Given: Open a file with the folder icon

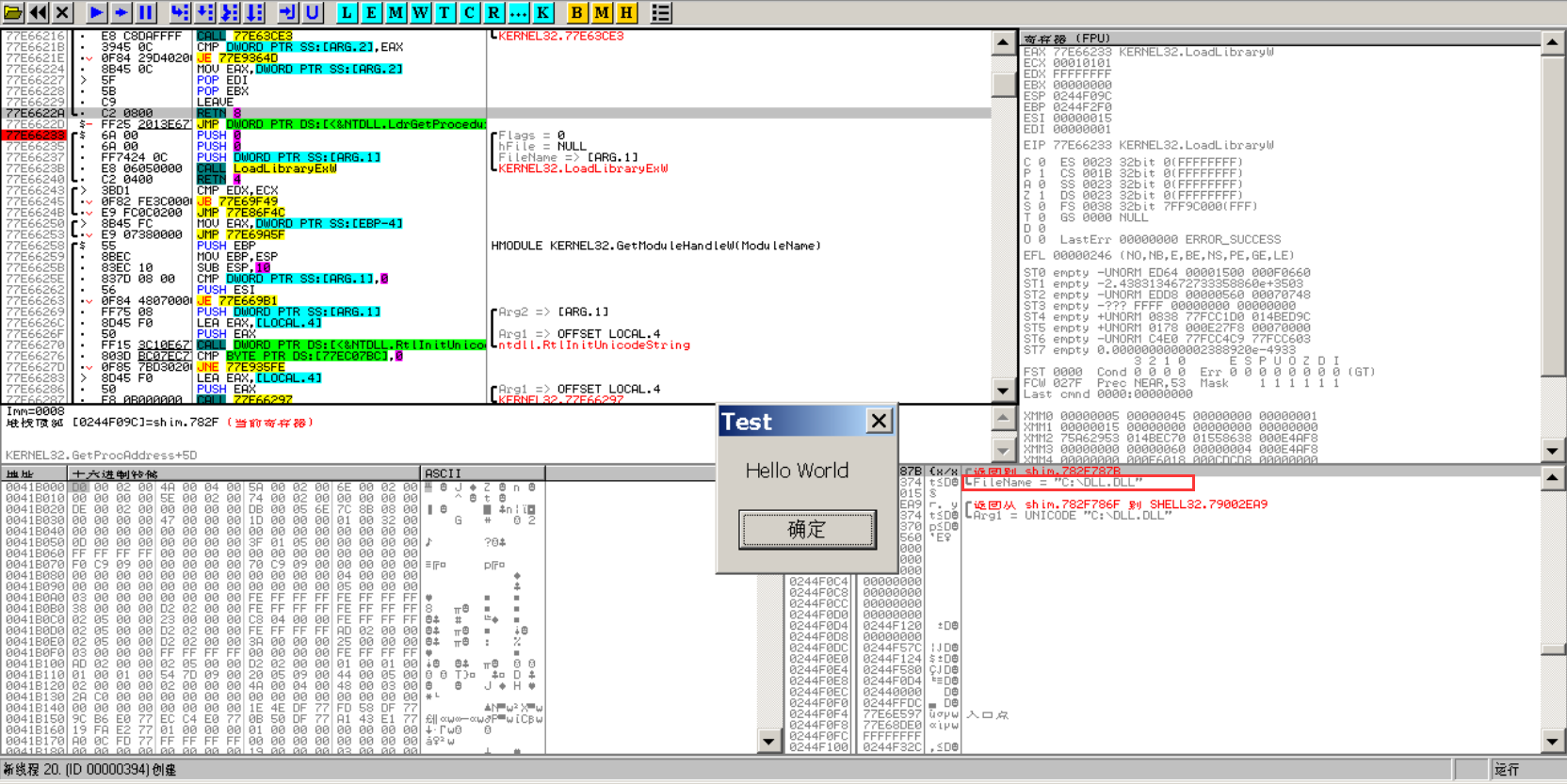Looking at the screenshot, I should [x=13, y=12].
